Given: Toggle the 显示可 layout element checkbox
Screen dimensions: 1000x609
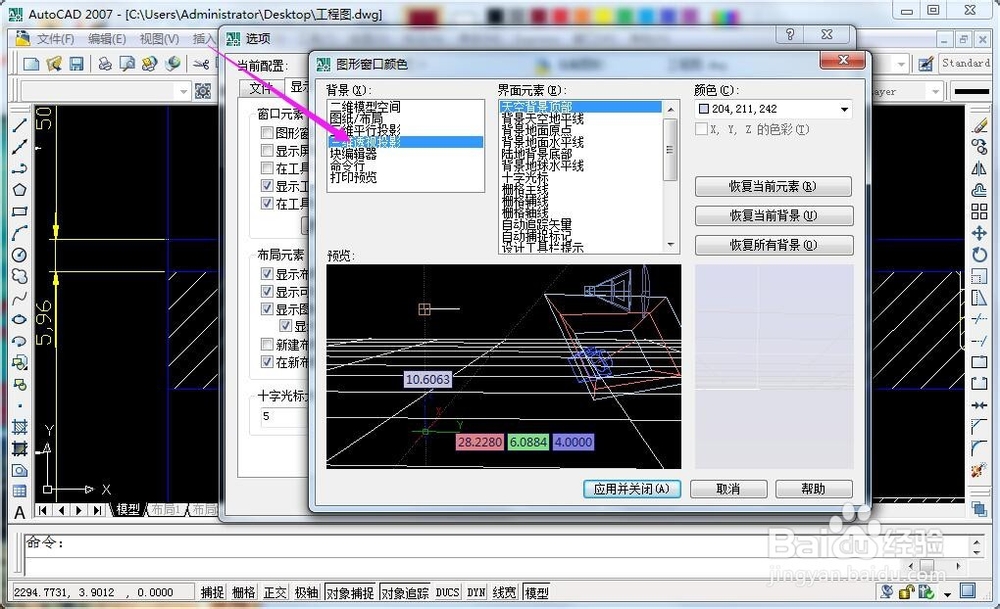Looking at the screenshot, I should point(267,291).
